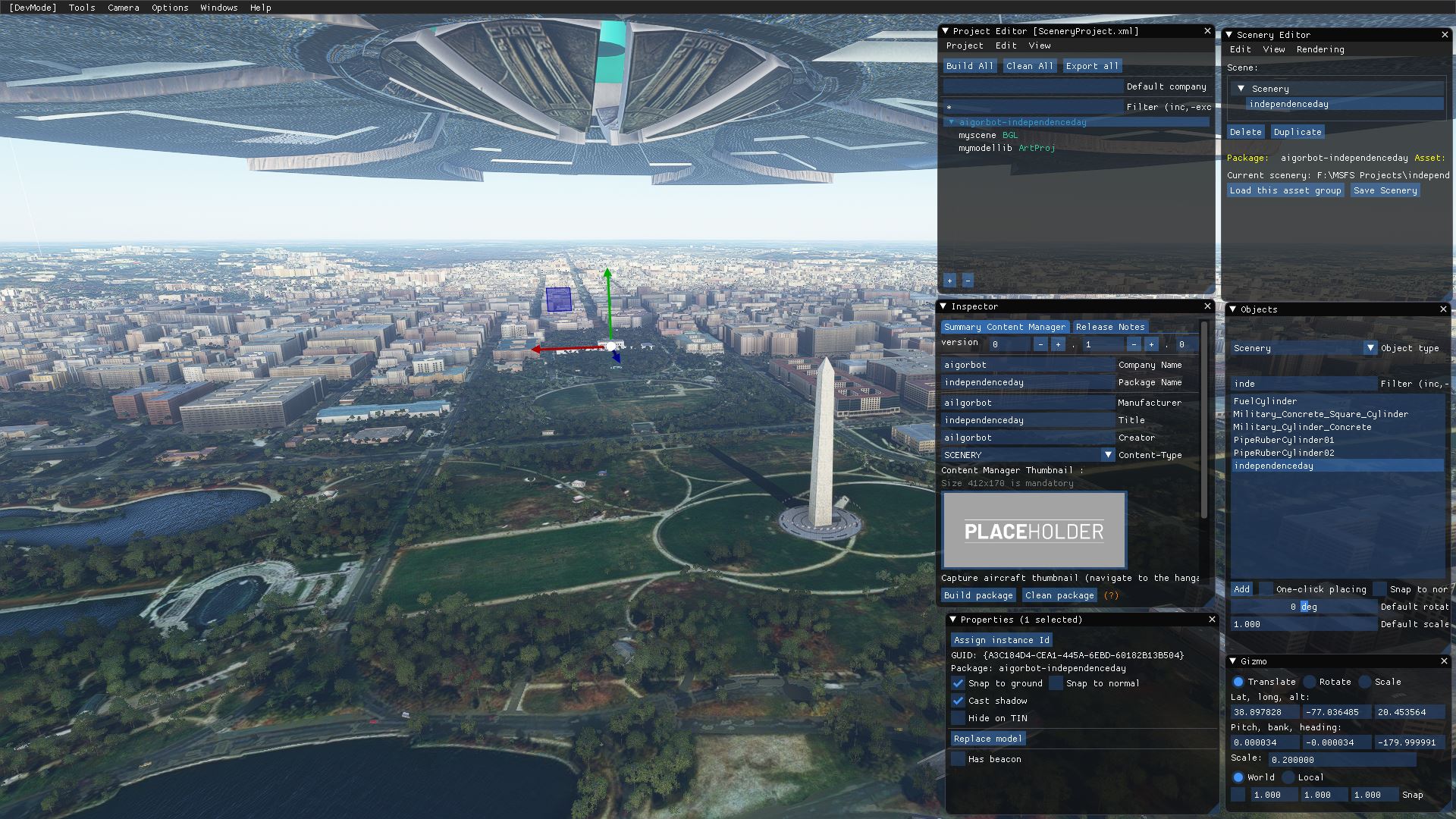Click the Company Name input field
Viewport: 1456px width, 819px height.
pos(1028,365)
